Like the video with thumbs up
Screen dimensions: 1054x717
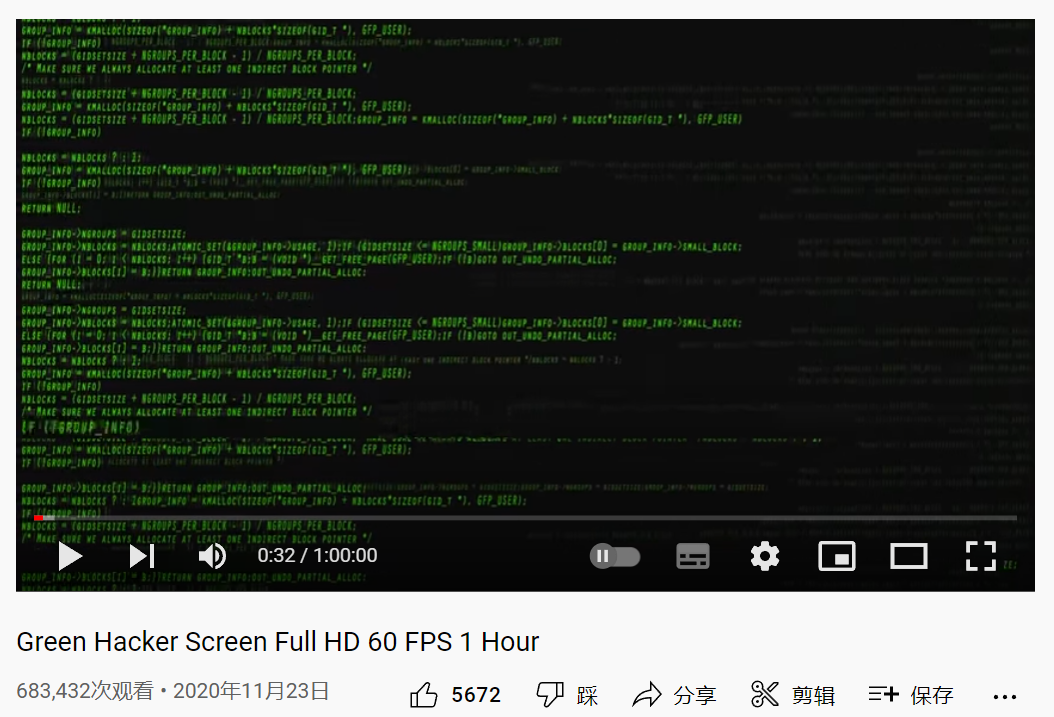[x=423, y=695]
